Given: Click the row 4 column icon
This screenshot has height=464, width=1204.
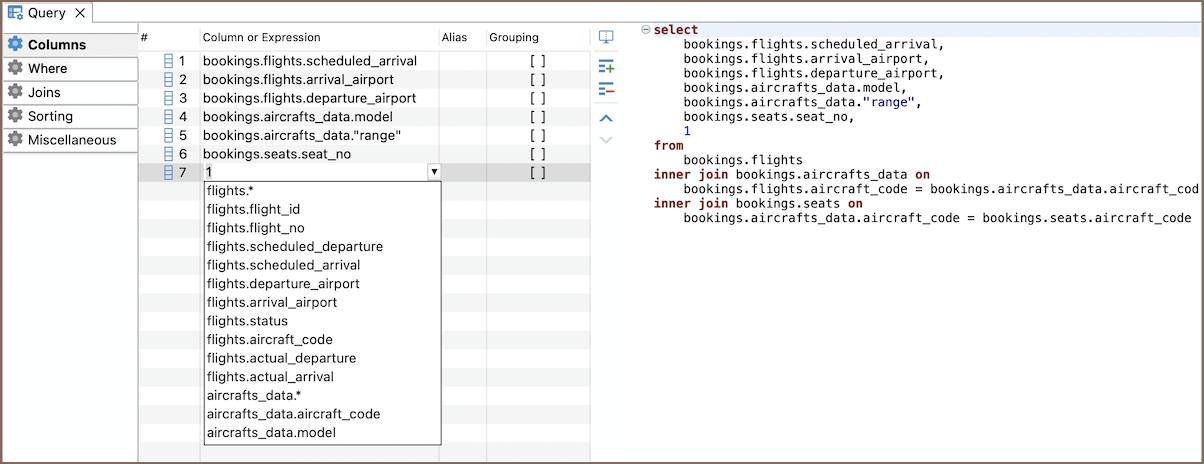Looking at the screenshot, I should (x=168, y=117).
